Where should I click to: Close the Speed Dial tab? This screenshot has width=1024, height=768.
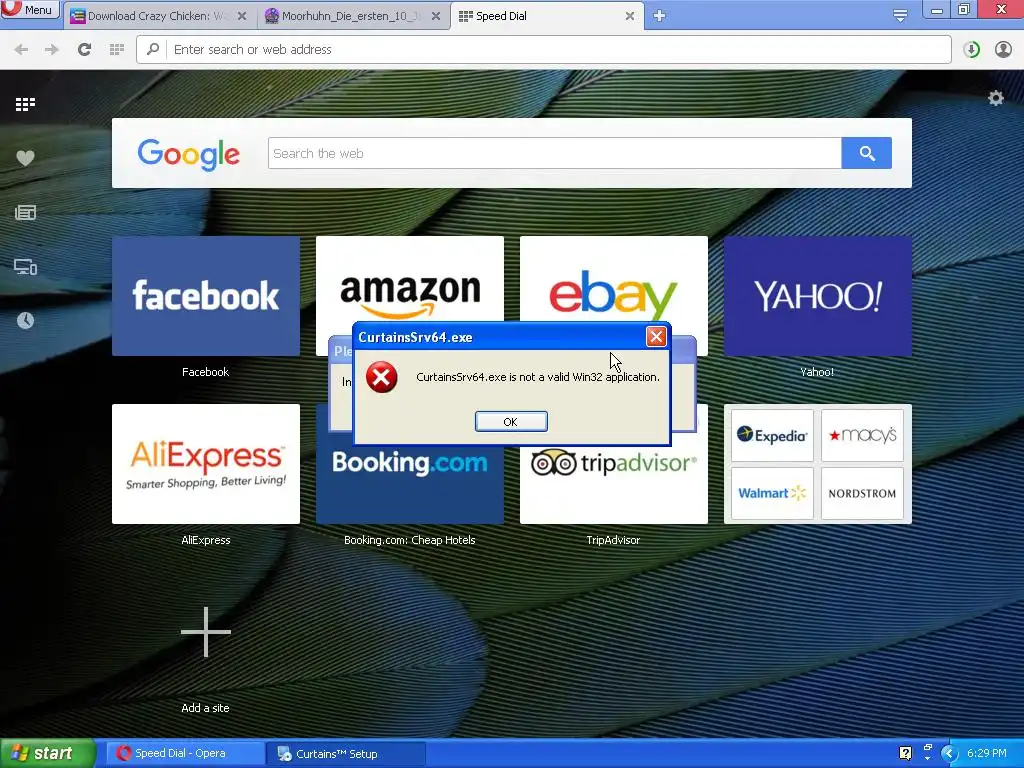[630, 16]
